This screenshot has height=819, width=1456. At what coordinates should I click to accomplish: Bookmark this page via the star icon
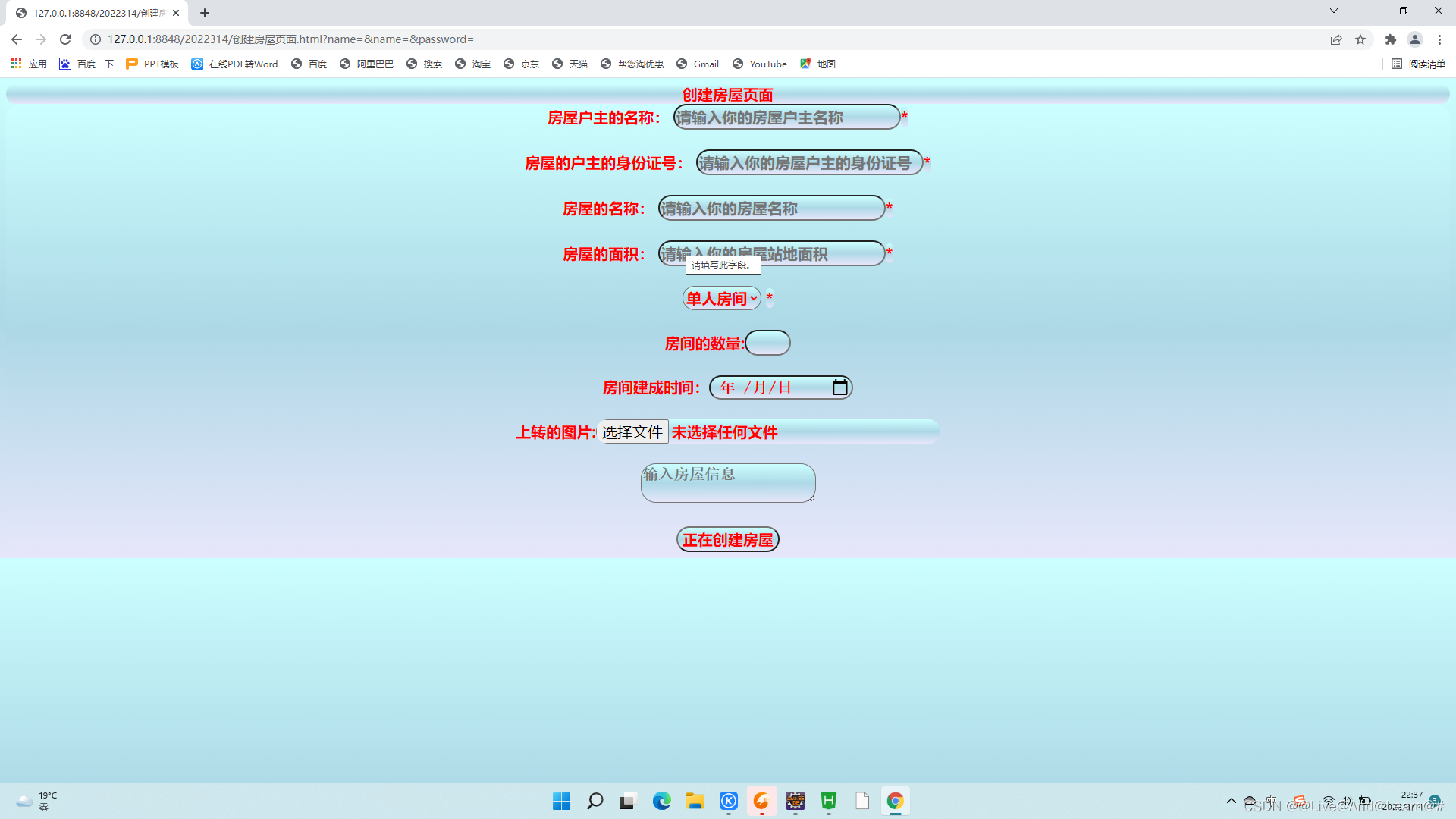1360,39
